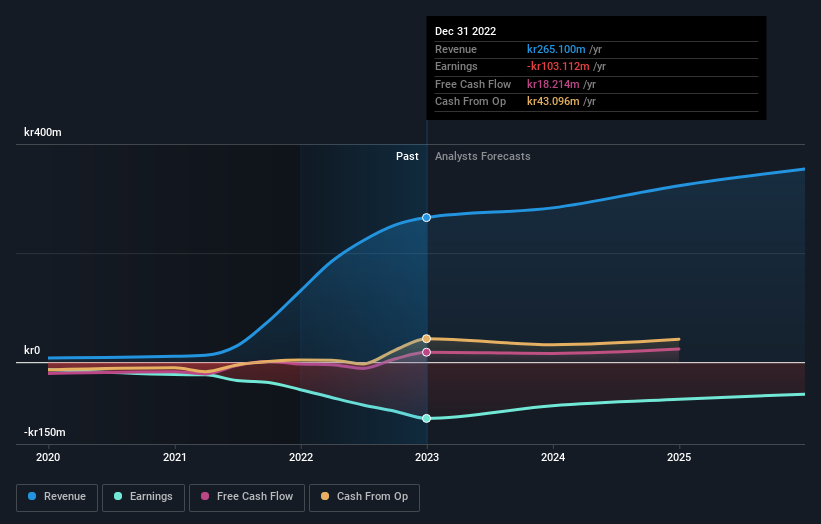Click the Analysts Forecasts label
The height and width of the screenshot is (524, 821).
tap(483, 157)
